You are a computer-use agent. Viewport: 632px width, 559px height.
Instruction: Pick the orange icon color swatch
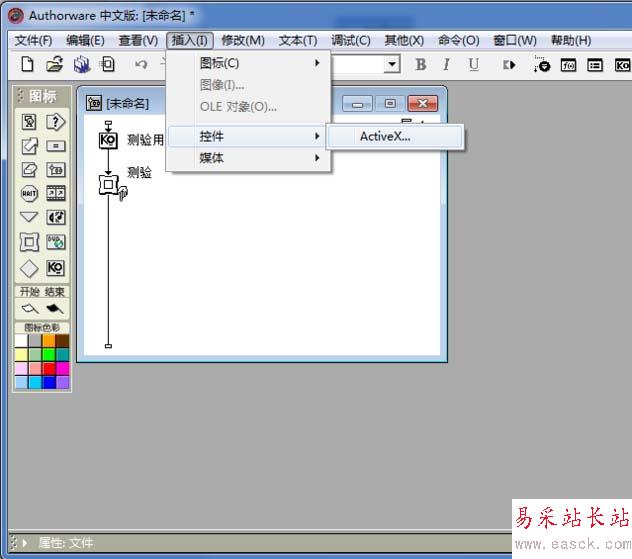(x=49, y=341)
